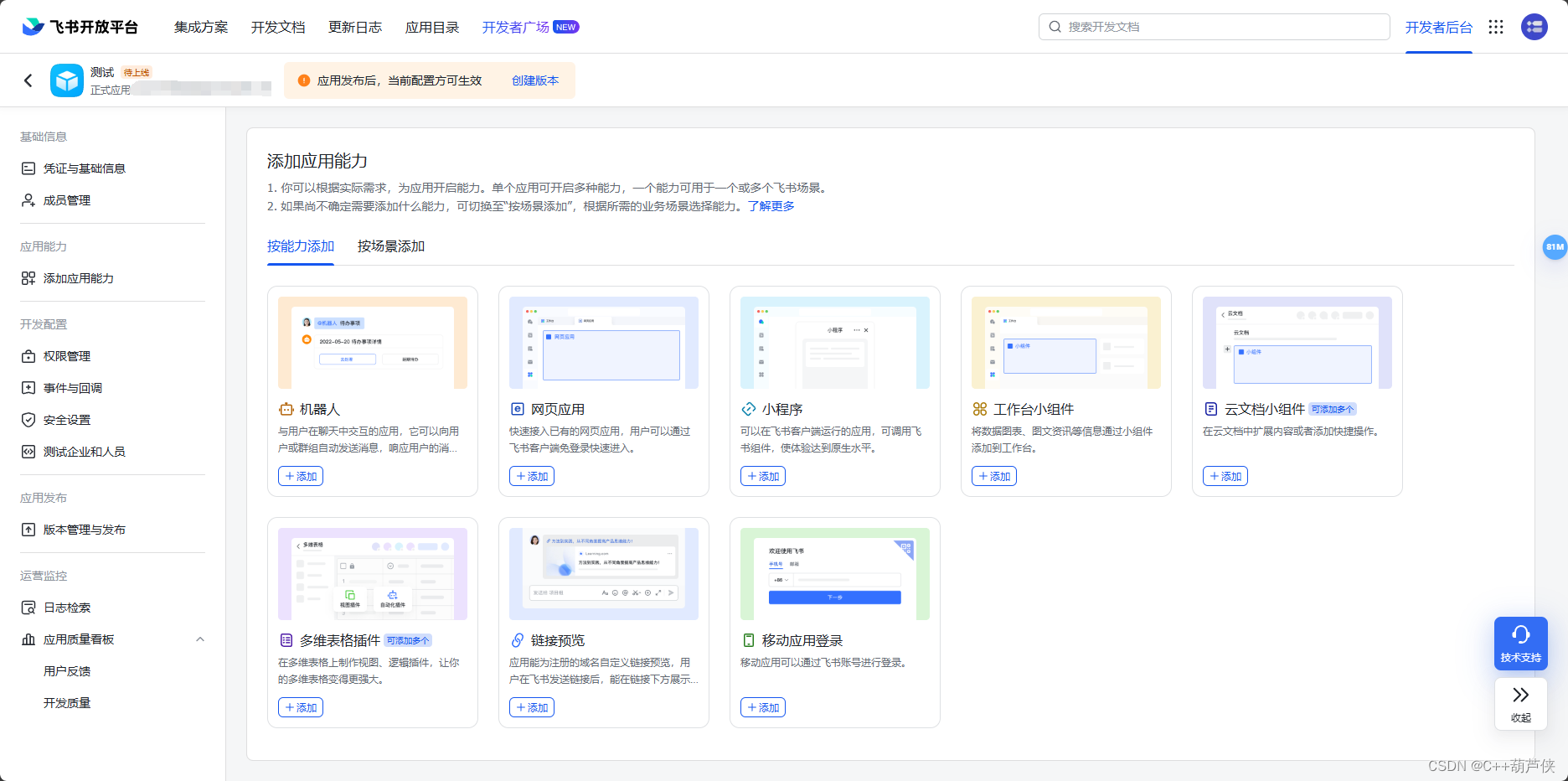
Task: Click the 权限管理 lock icon
Action: [x=28, y=356]
